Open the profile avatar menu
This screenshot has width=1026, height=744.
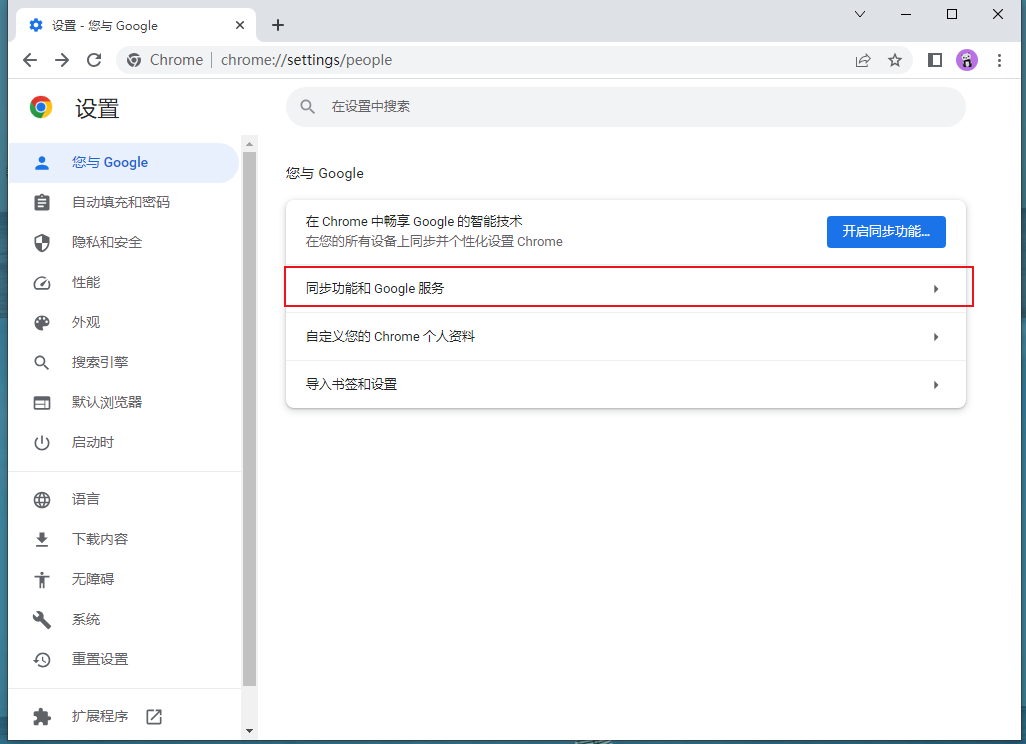pos(966,60)
